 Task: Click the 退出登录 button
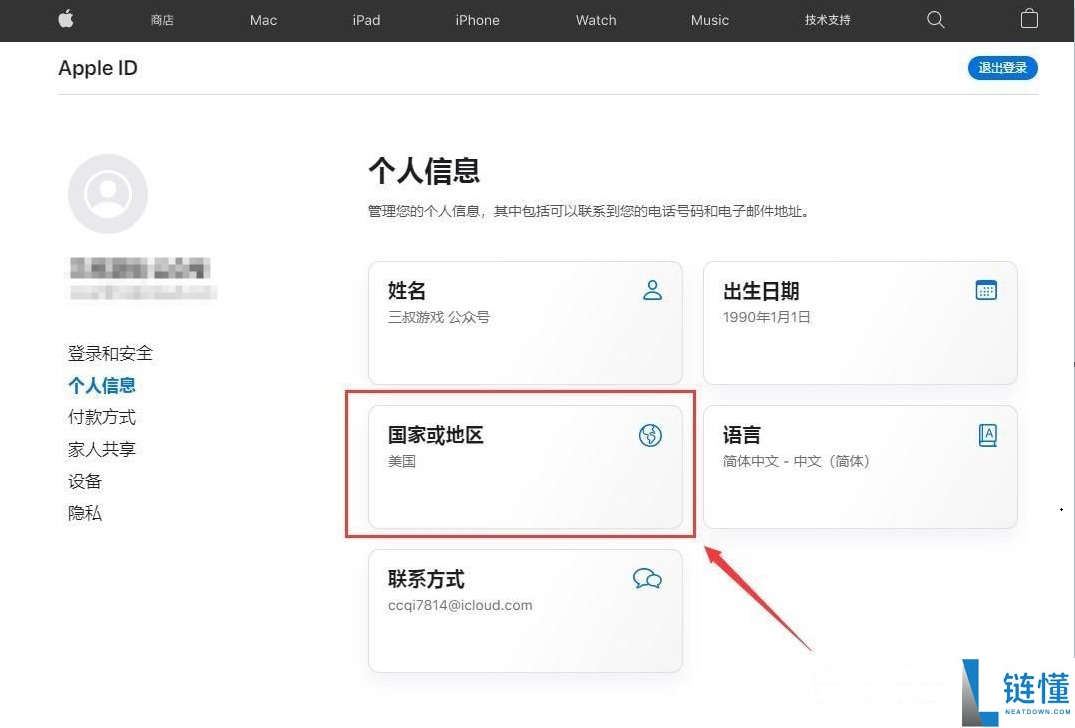[x=1002, y=68]
